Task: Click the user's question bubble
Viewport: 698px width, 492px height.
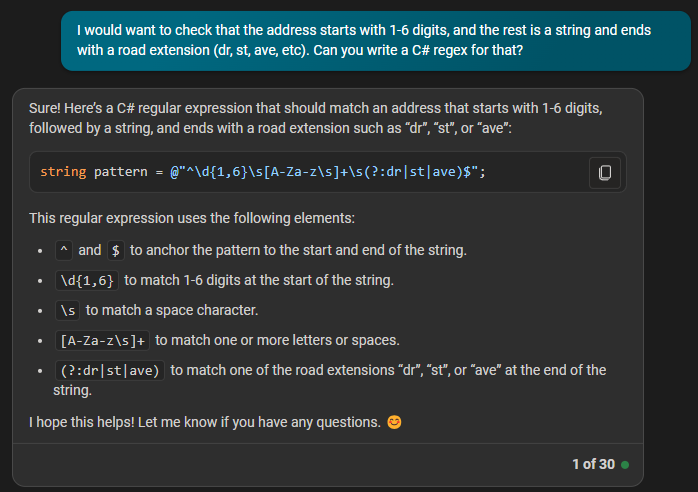Action: [376, 41]
